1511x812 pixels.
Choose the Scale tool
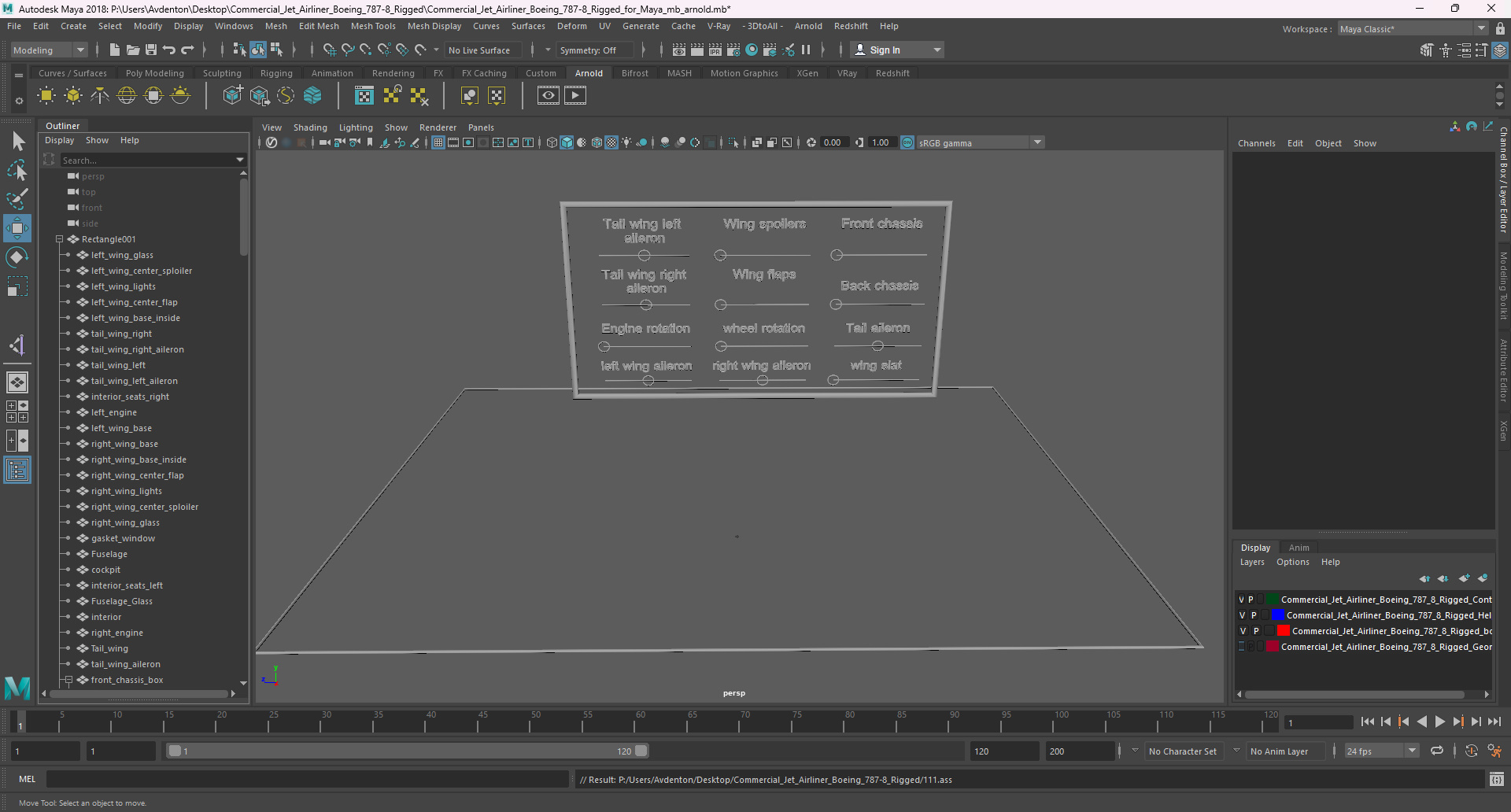click(x=17, y=286)
